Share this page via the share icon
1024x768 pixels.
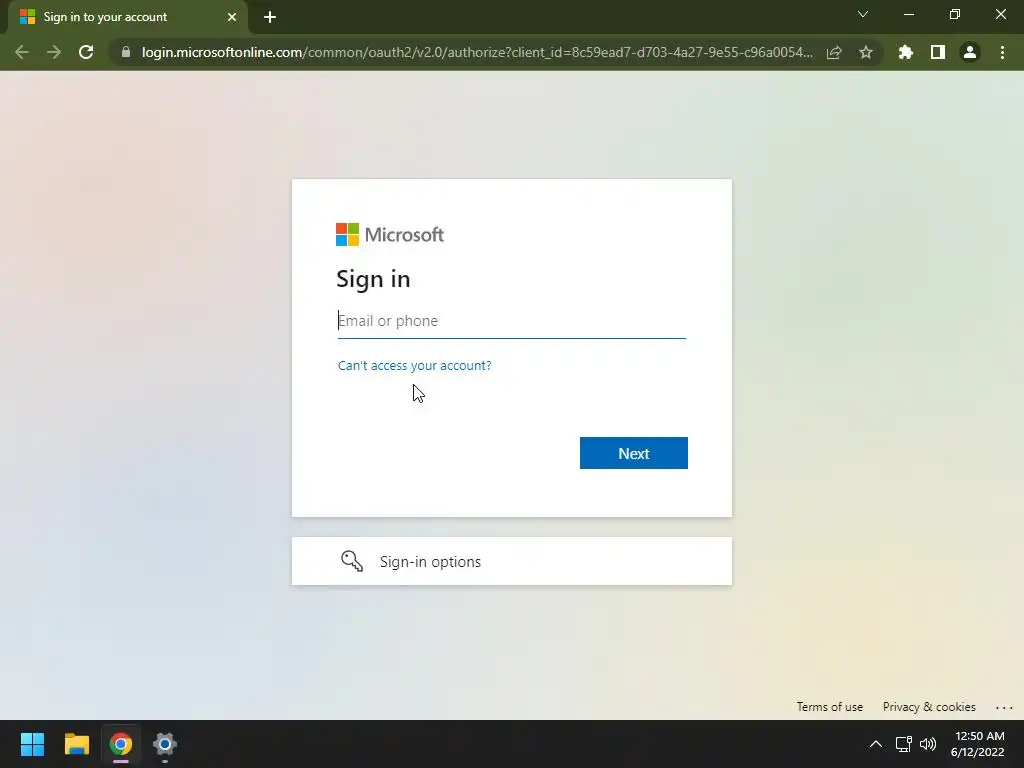(x=834, y=52)
